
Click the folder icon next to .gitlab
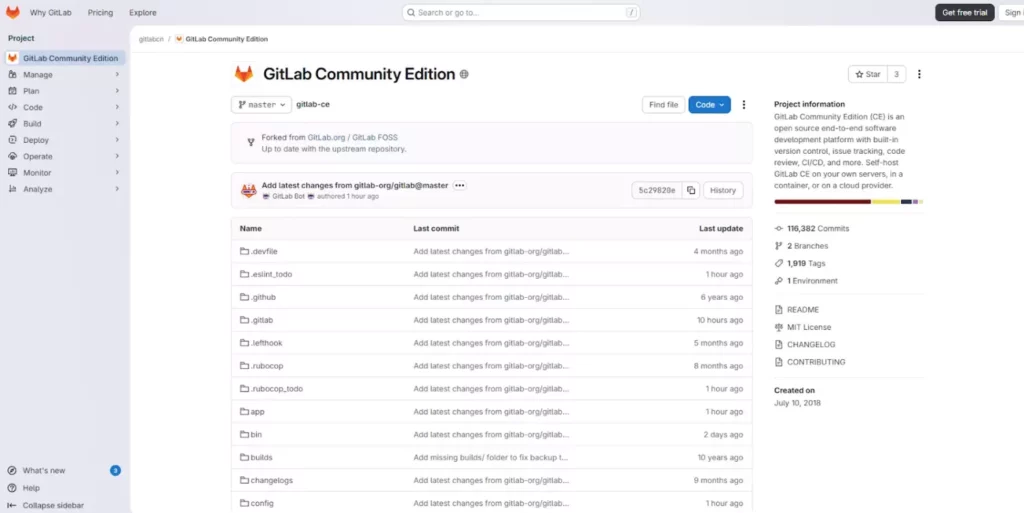244,320
